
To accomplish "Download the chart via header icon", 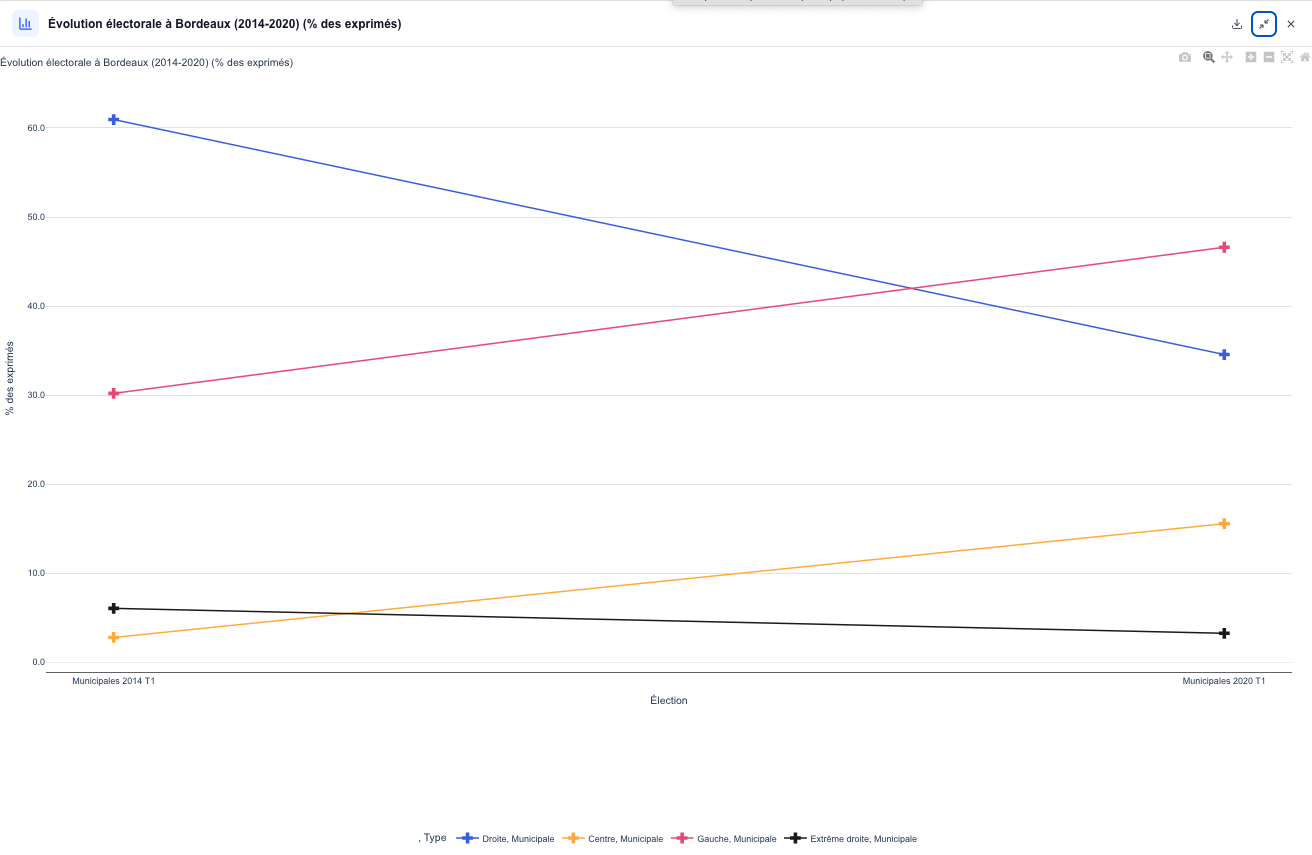I will click(x=1237, y=24).
